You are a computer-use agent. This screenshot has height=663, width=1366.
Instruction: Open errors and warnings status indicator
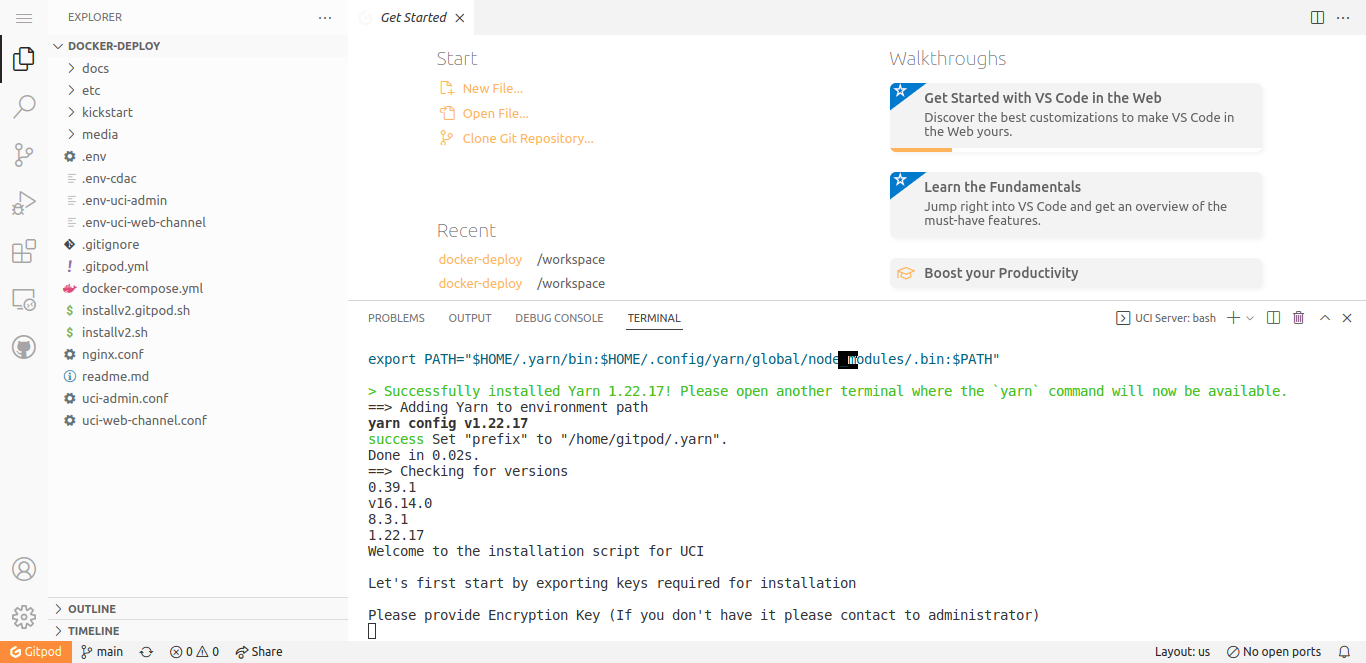(194, 652)
